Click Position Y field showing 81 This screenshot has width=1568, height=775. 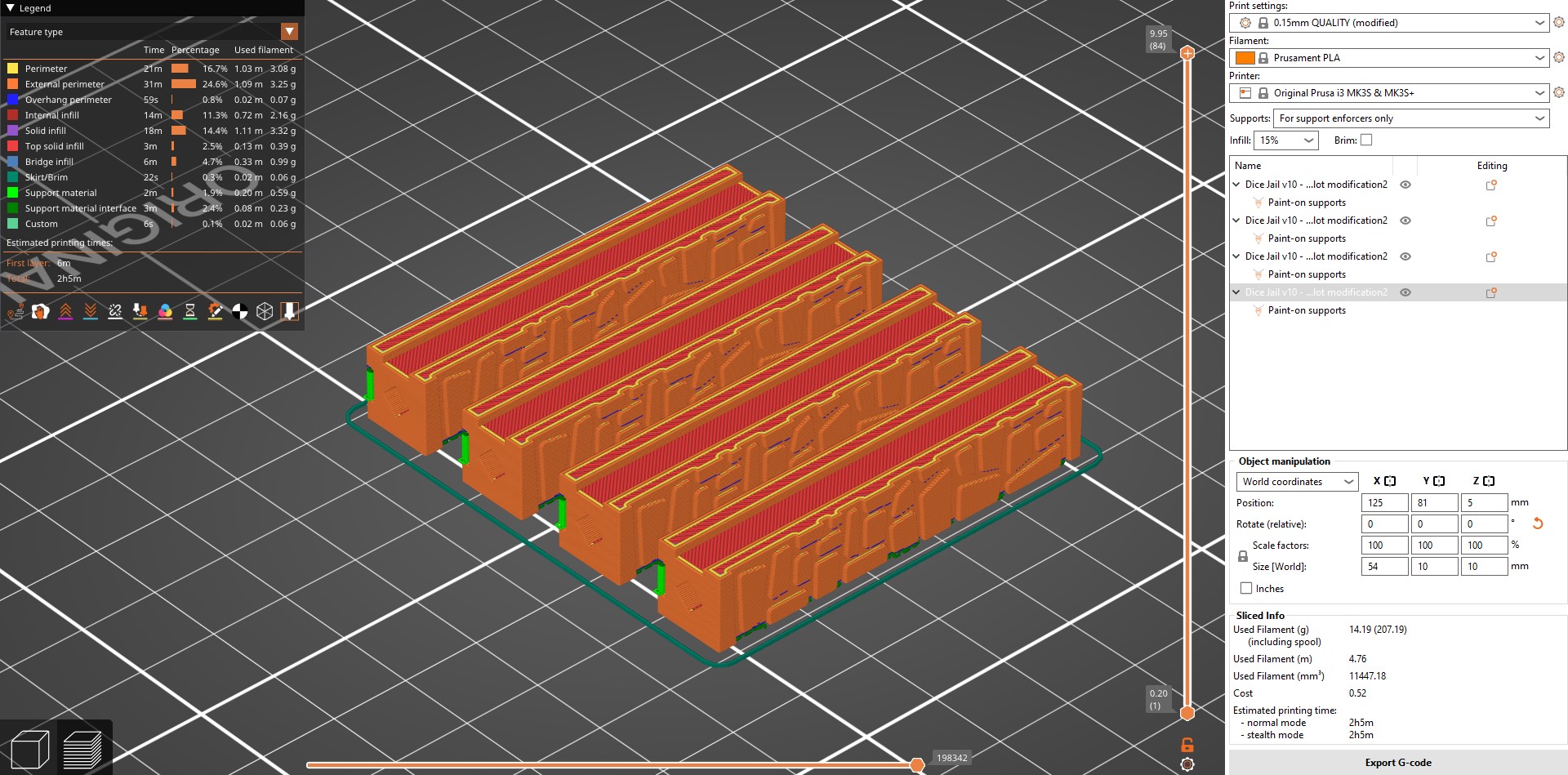1434,503
